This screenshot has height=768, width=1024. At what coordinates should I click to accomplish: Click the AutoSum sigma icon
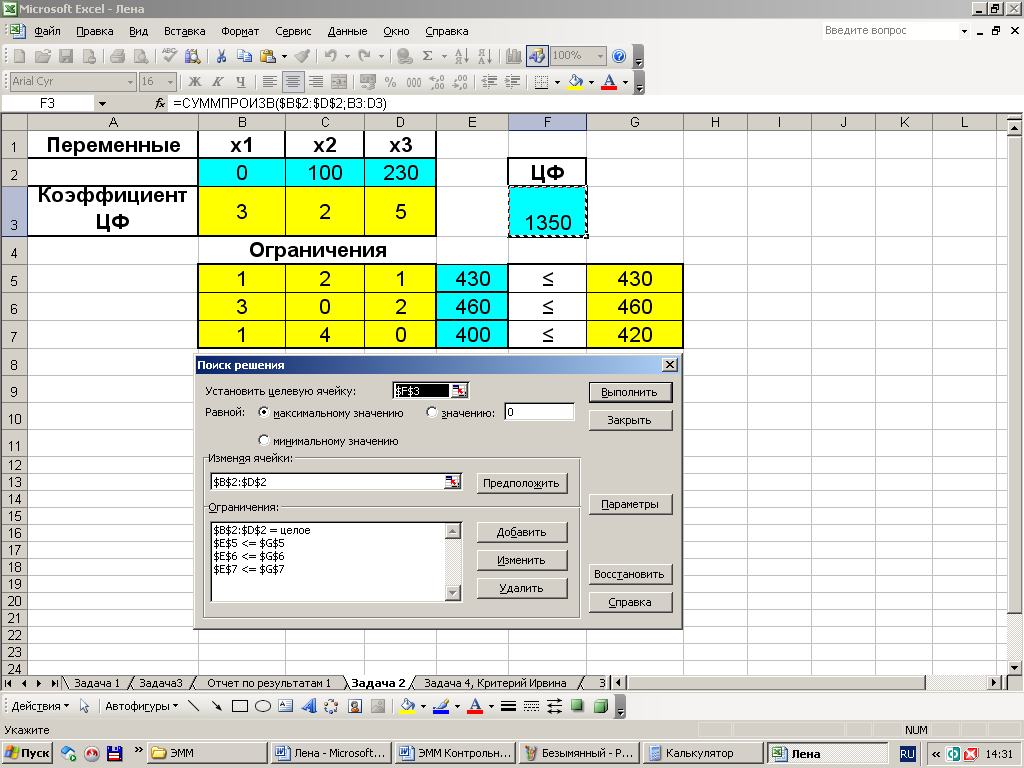[428, 56]
